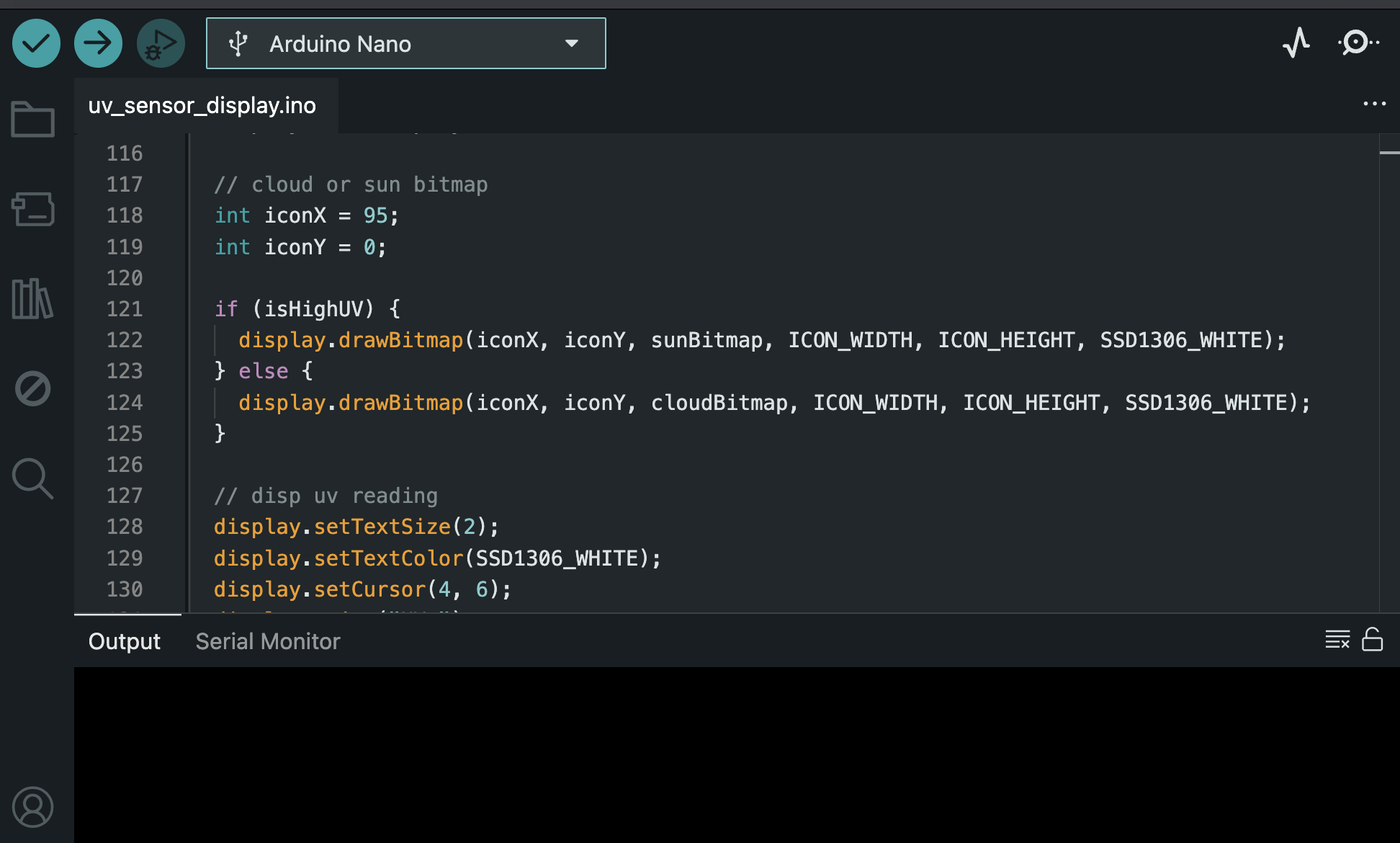This screenshot has height=843, width=1400.
Task: Click the else keyword on line 123
Action: pyautogui.click(x=264, y=371)
